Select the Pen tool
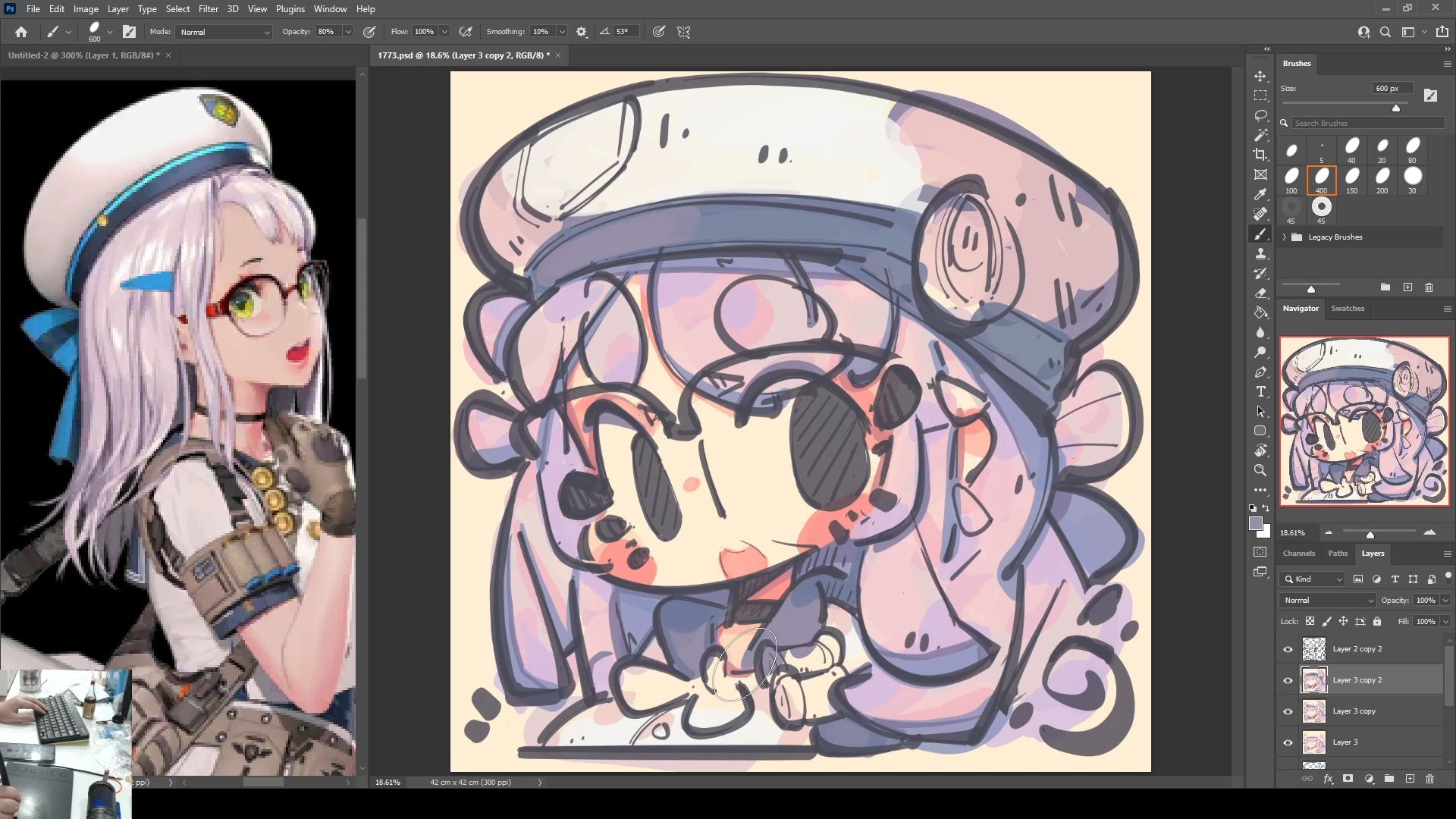 [x=1260, y=372]
